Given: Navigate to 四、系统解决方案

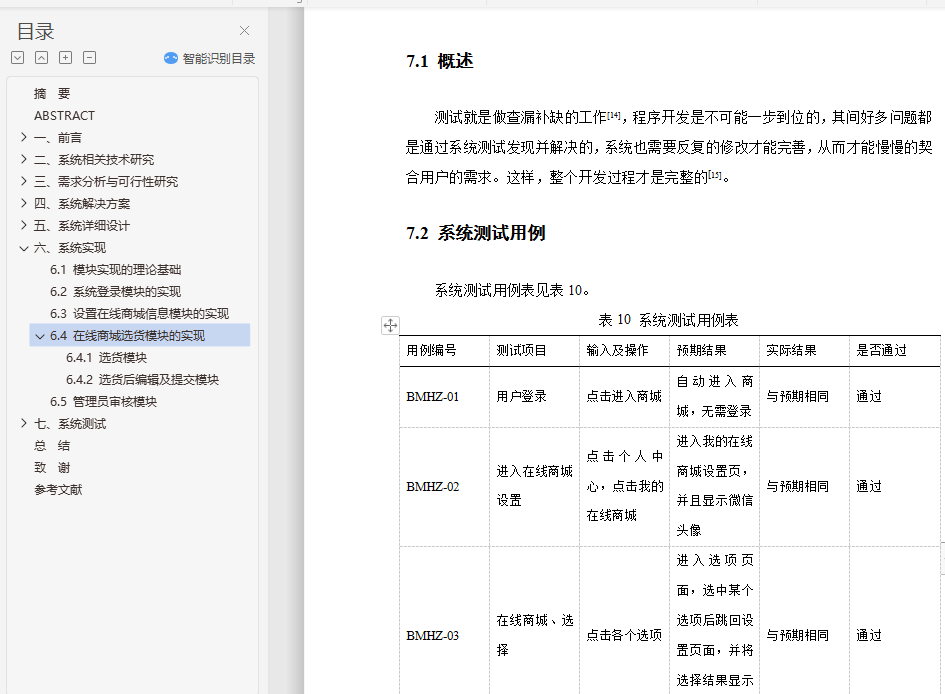Looking at the screenshot, I should [x=82, y=204].
